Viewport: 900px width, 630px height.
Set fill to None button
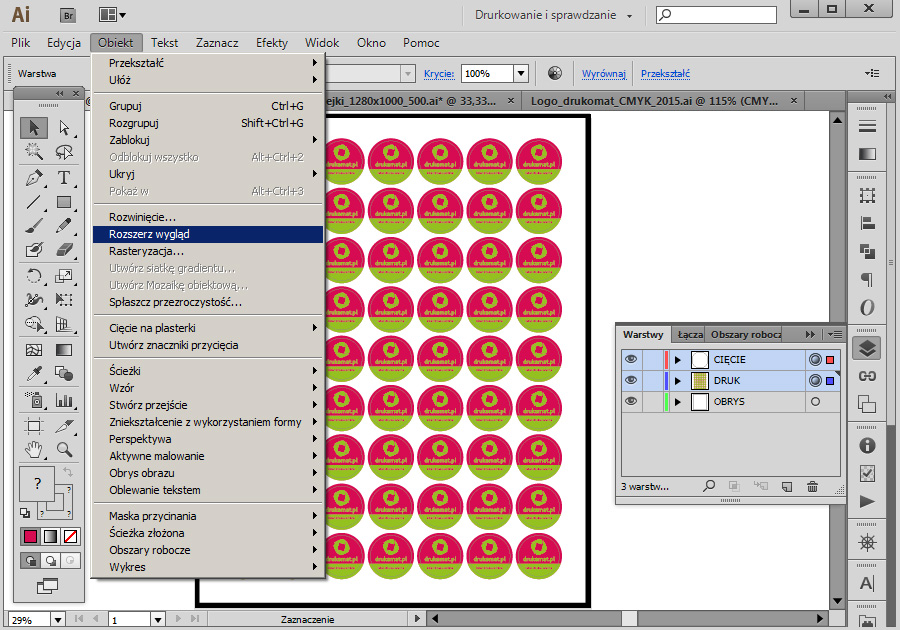71,536
